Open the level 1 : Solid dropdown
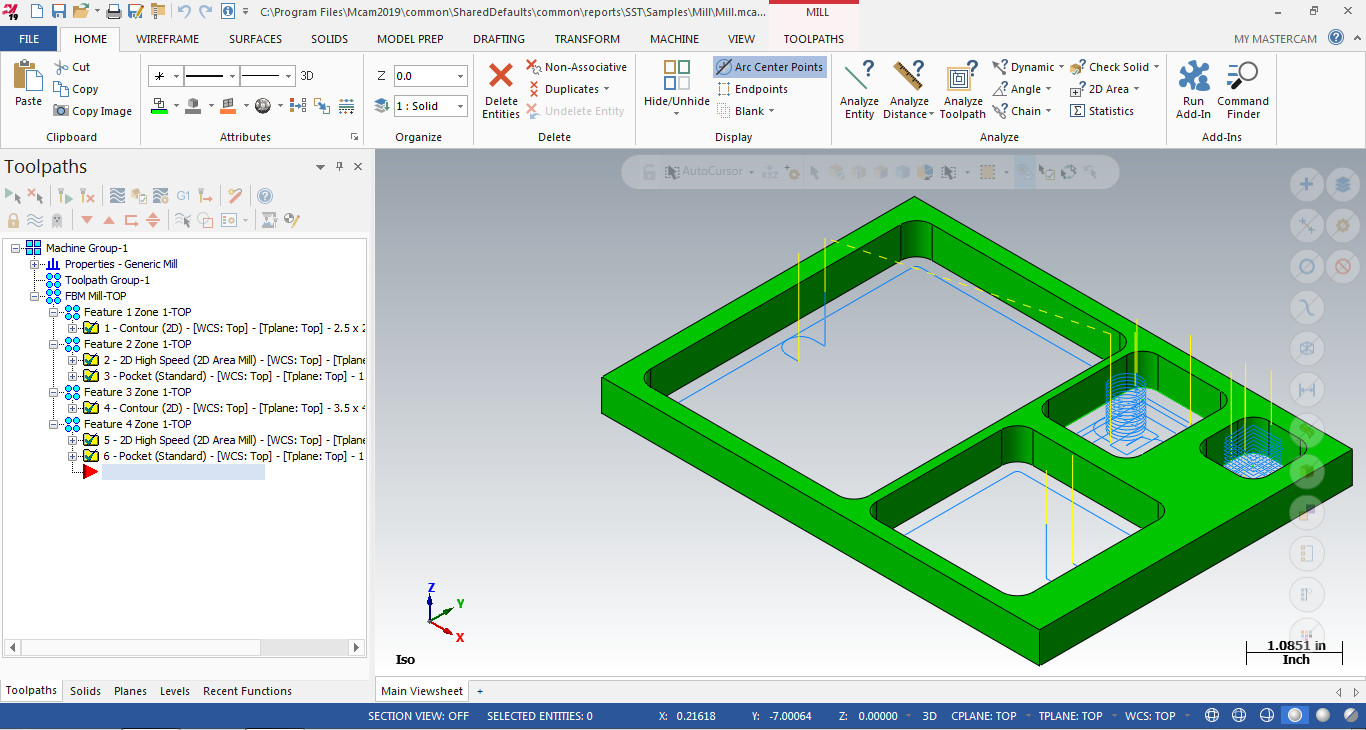The image size is (1366, 730). (460, 106)
